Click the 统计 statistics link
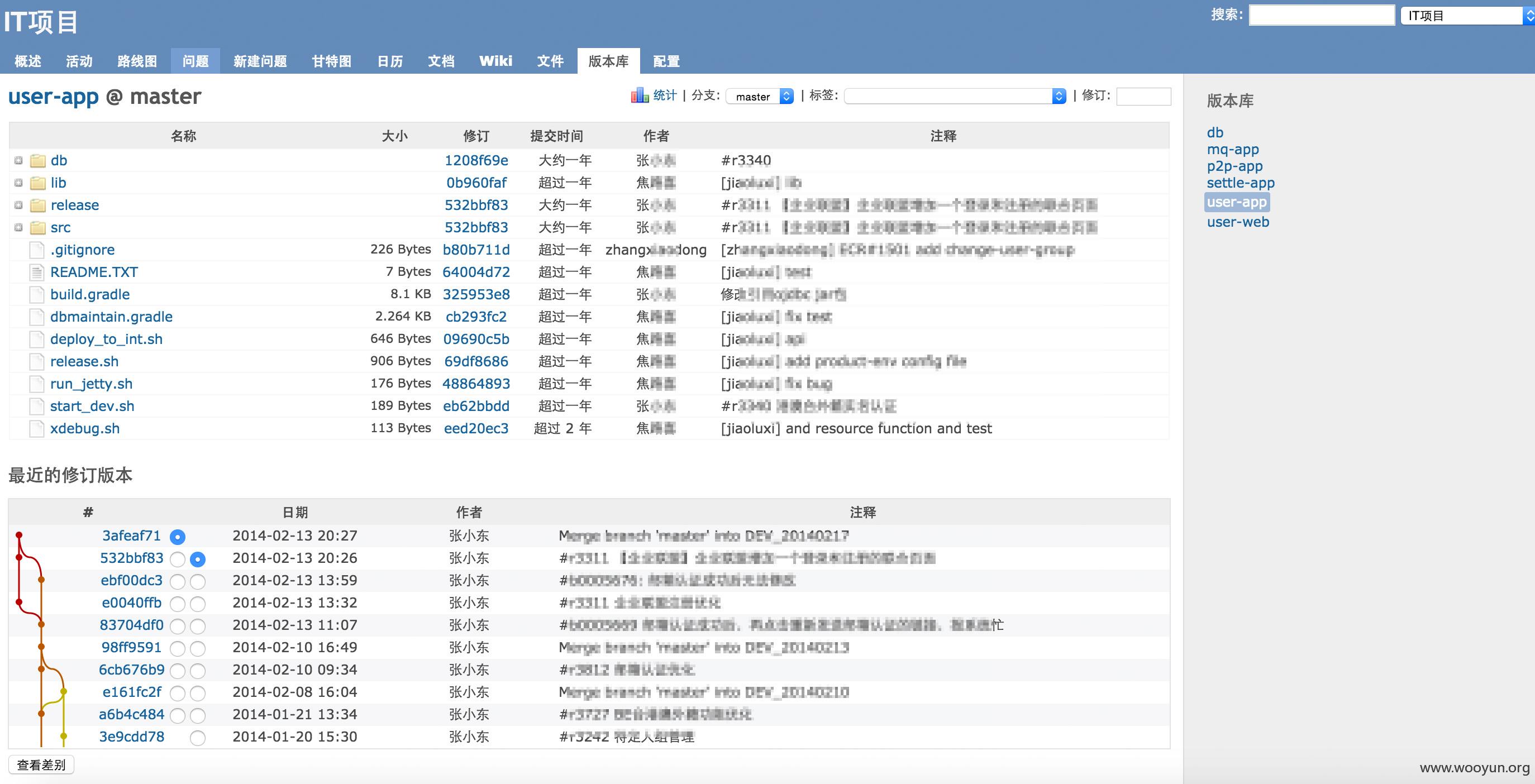Screen dimensions: 1535x784 665,95
